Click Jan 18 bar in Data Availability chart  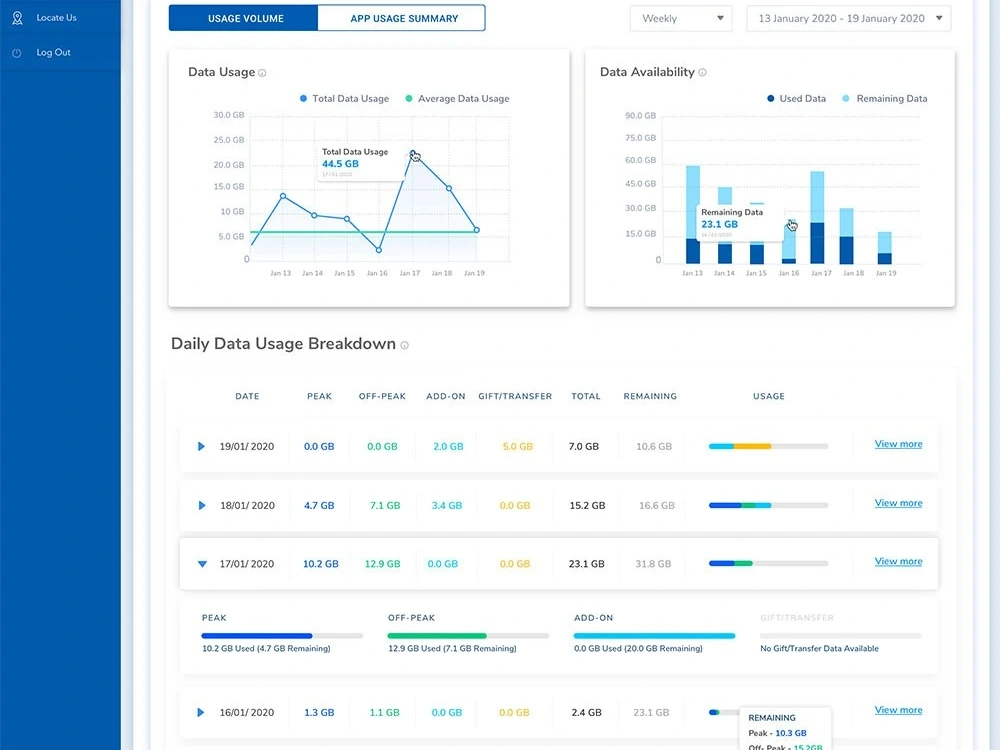point(846,236)
